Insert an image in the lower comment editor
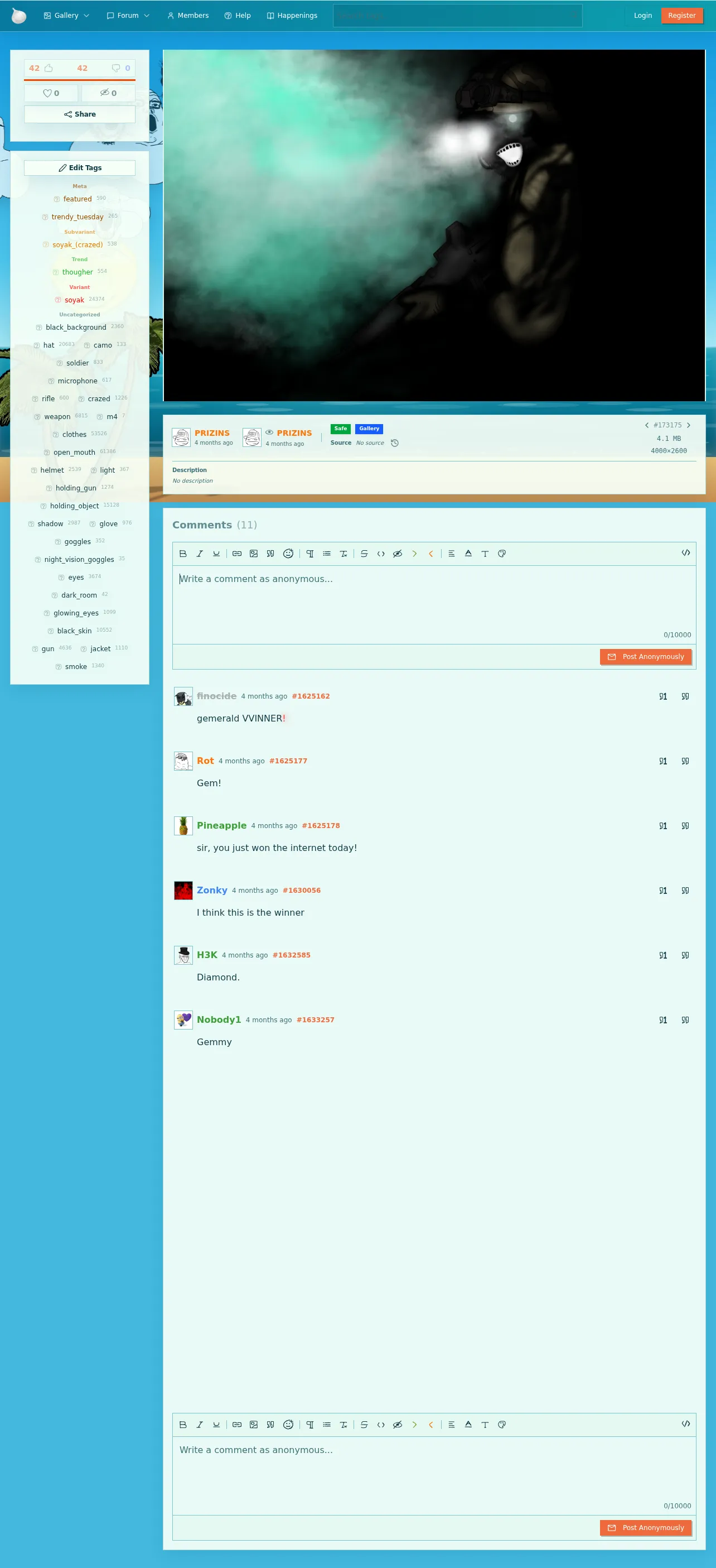This screenshot has width=716, height=1568. (254, 1425)
